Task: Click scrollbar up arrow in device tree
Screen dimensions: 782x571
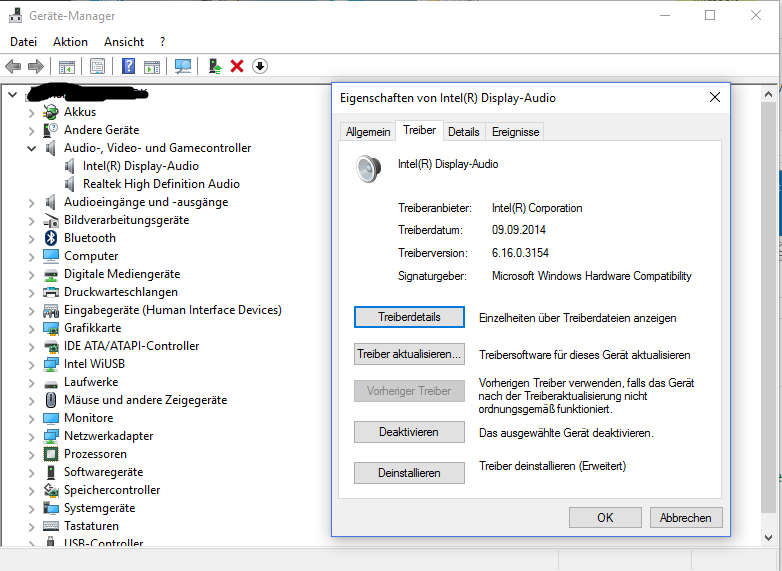Action: (768, 94)
